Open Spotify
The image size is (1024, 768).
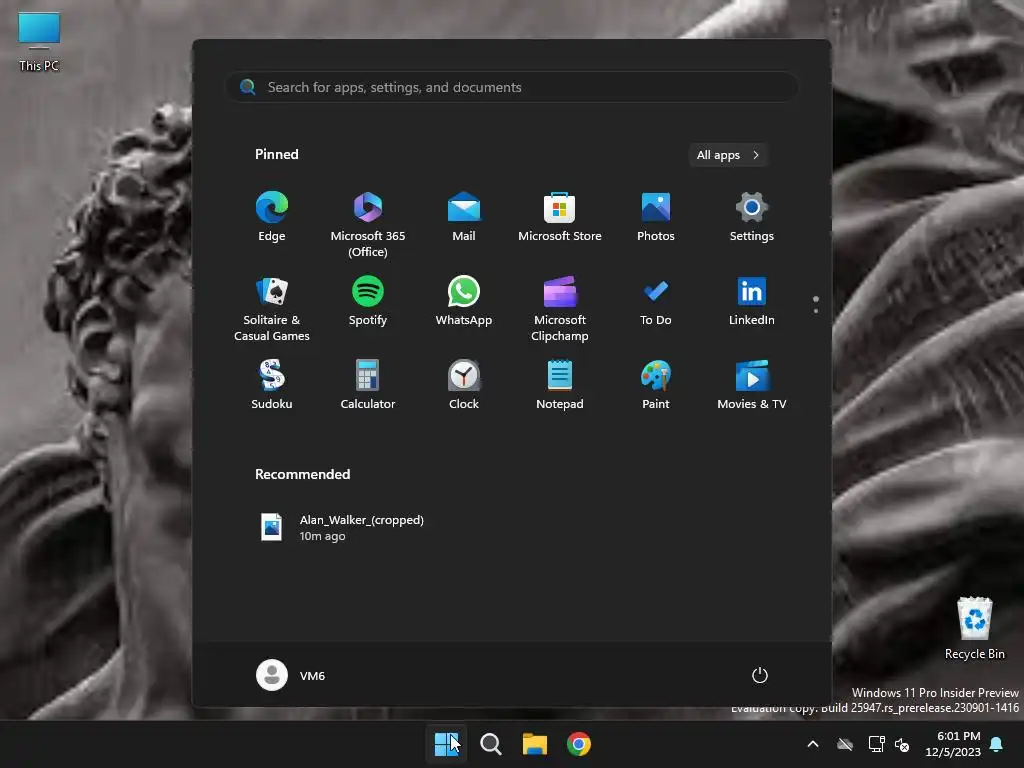pos(368,301)
